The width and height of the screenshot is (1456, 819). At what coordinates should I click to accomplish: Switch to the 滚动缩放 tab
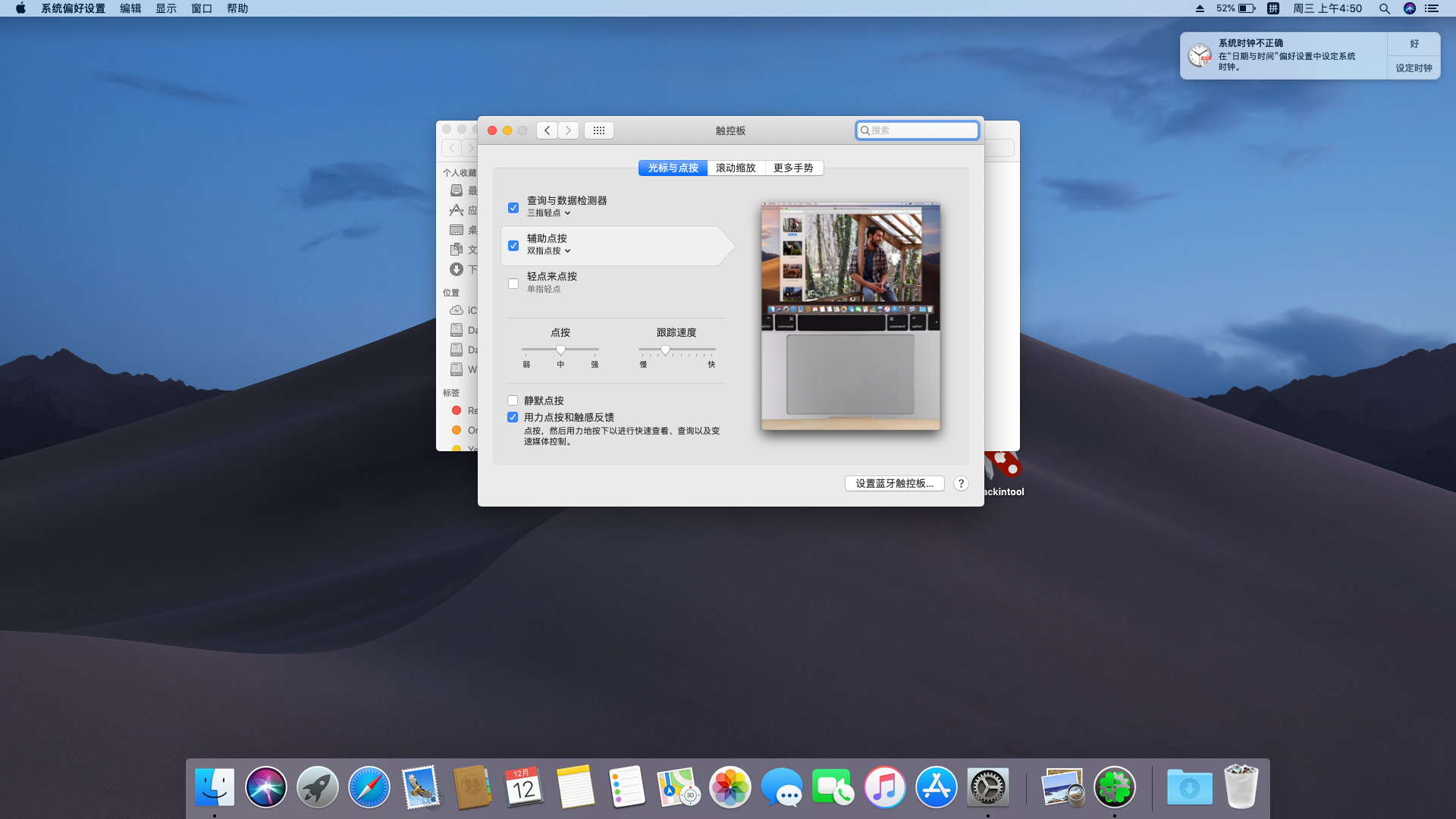tap(736, 168)
